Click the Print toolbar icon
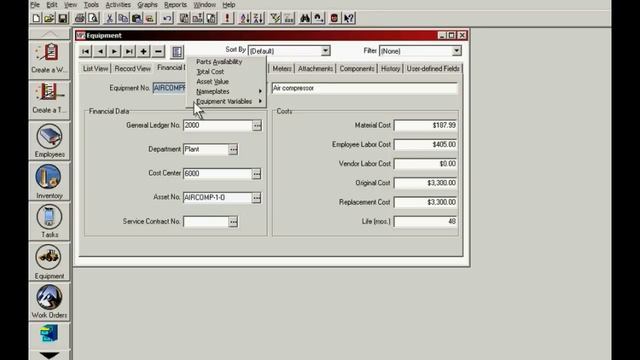 (80, 18)
